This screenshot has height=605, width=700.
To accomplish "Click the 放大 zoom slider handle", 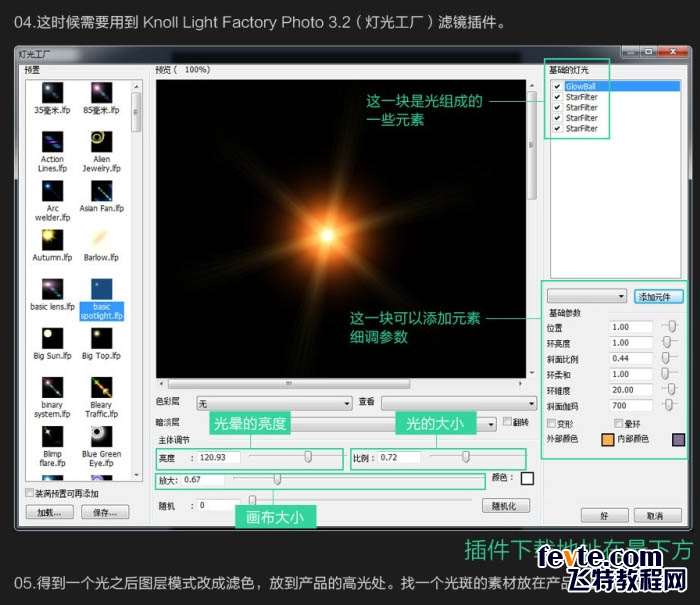I will 277,479.
